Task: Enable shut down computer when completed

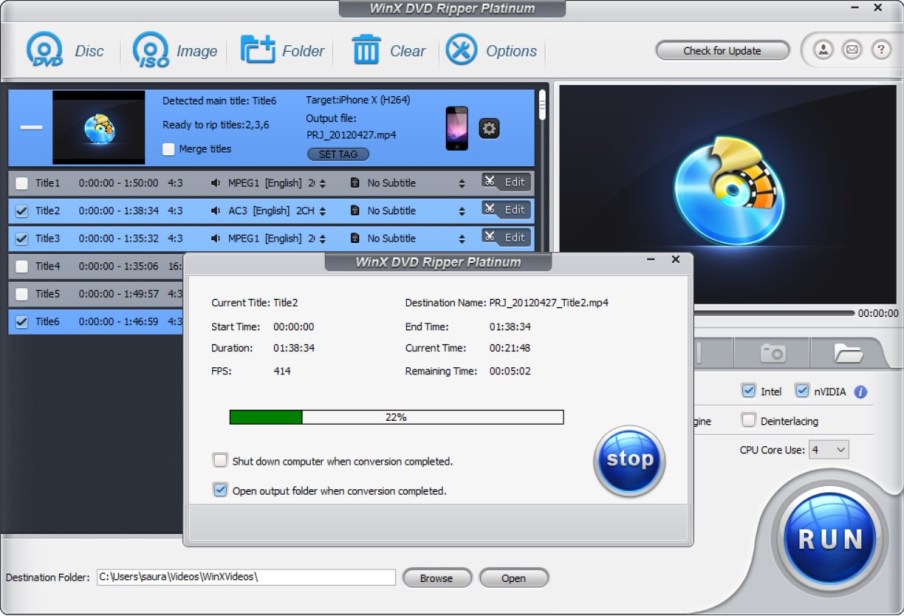Action: [220, 460]
